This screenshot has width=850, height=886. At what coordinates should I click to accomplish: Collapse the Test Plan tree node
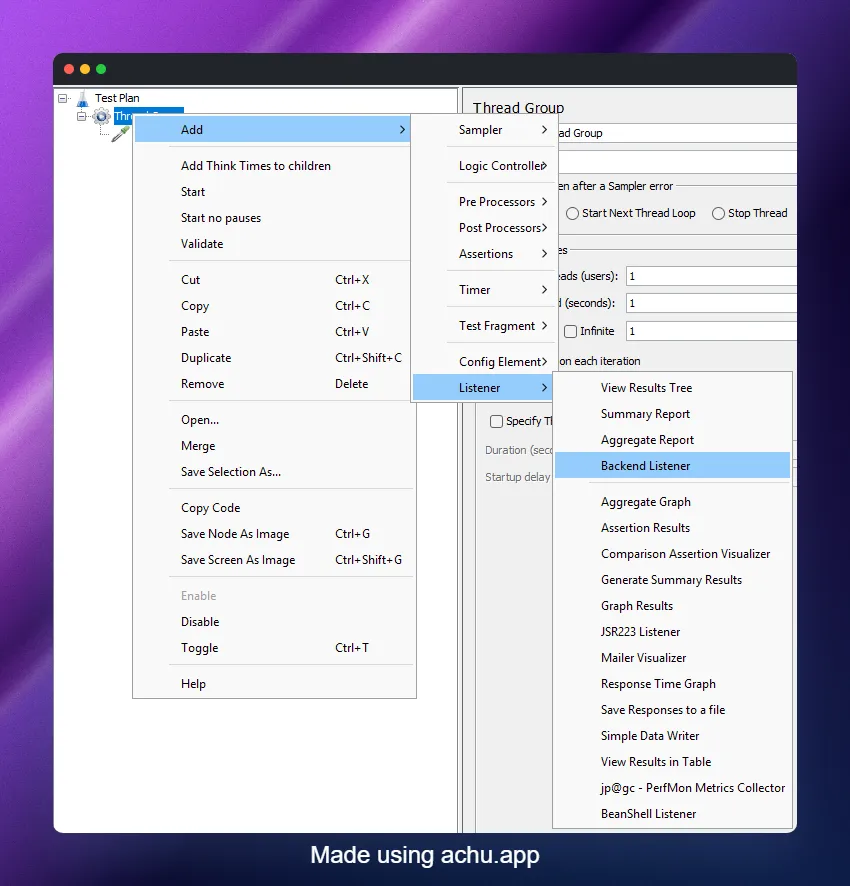pos(63,98)
